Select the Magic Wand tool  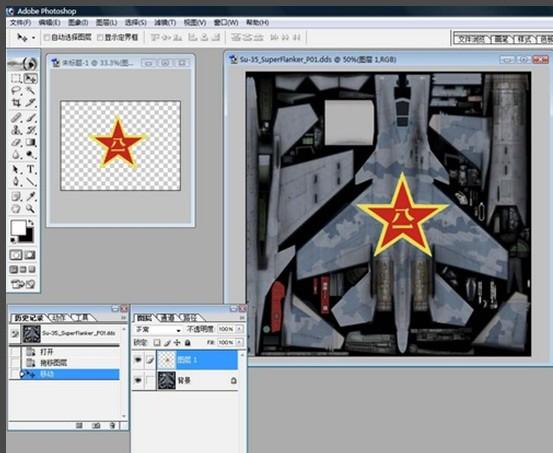point(31,91)
